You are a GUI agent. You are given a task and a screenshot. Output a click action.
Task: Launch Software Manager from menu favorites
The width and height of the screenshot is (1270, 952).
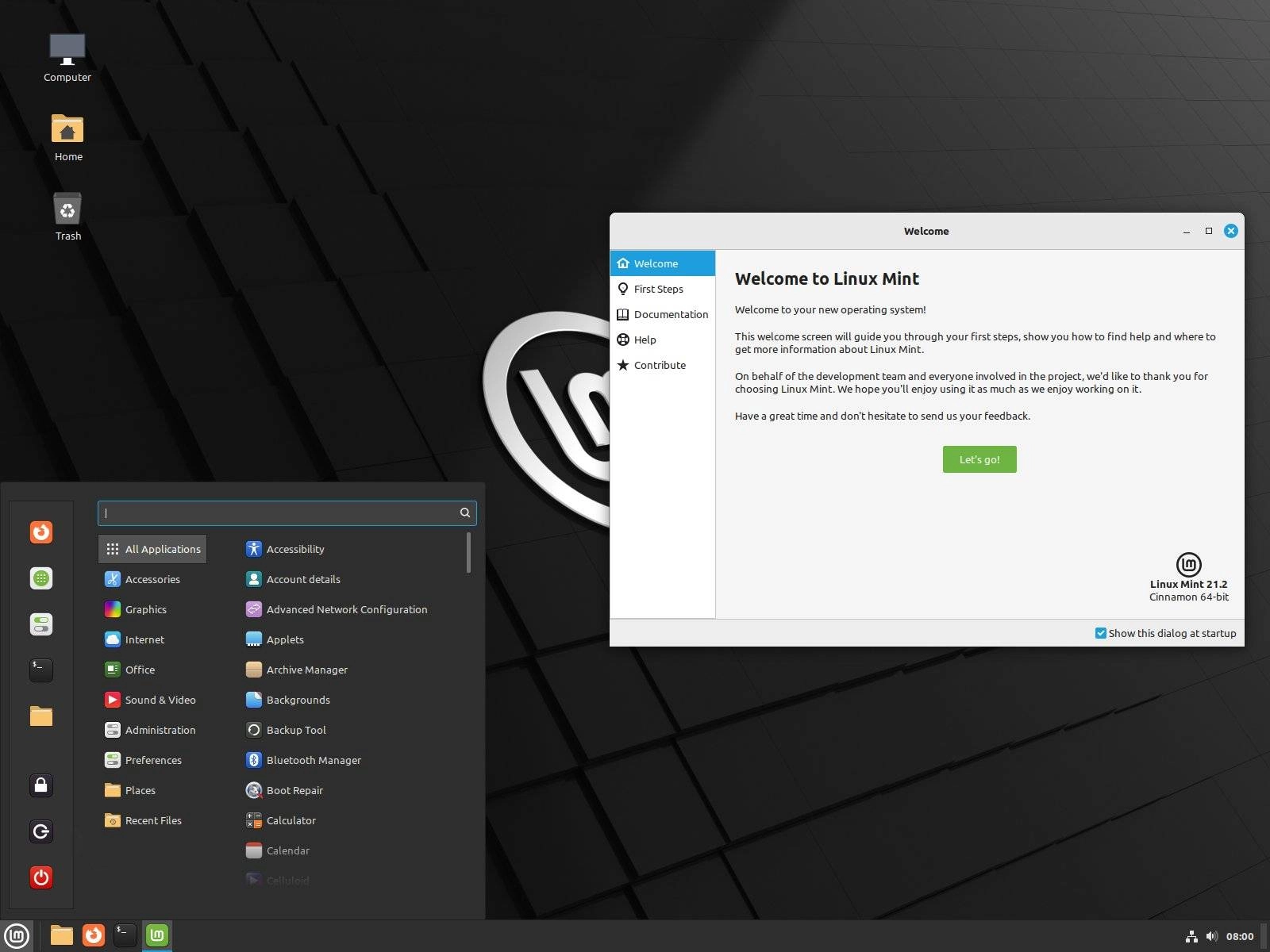41,578
